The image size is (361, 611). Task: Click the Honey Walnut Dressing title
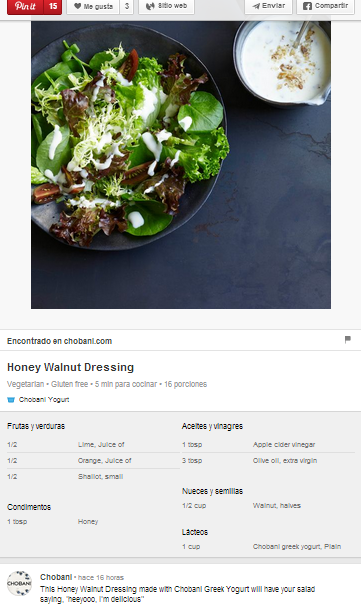coord(71,367)
